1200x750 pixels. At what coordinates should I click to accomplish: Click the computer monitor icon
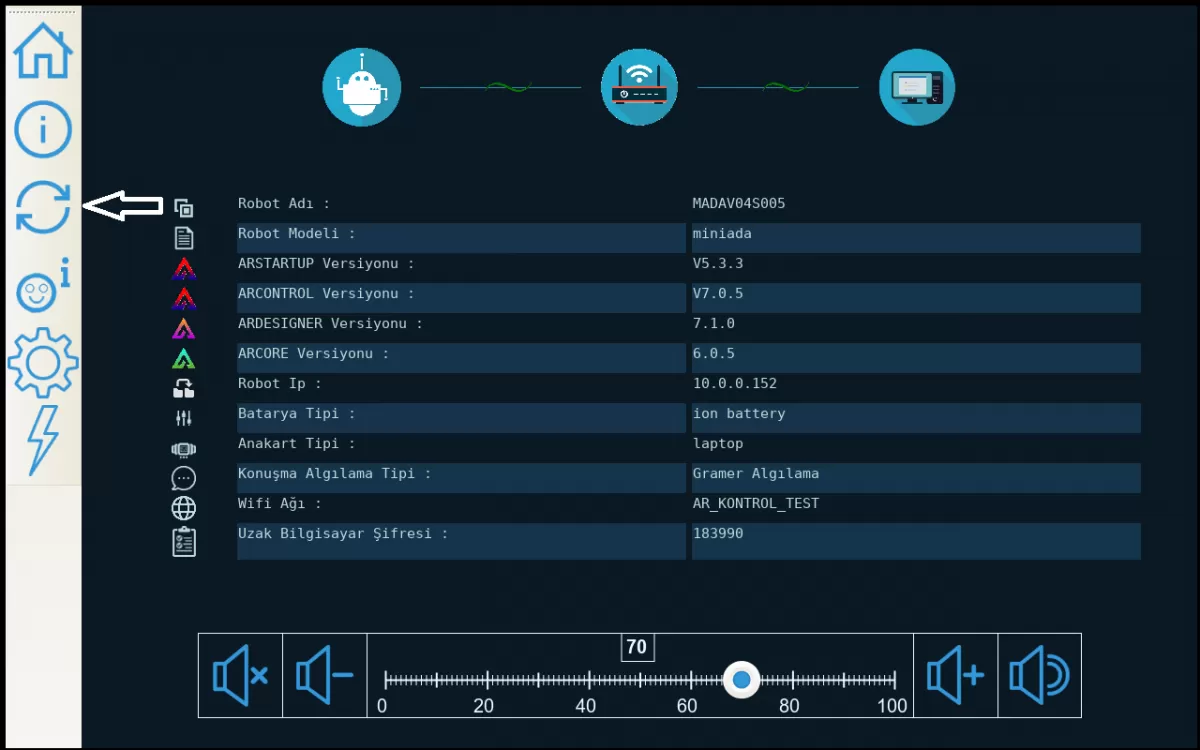pos(916,88)
